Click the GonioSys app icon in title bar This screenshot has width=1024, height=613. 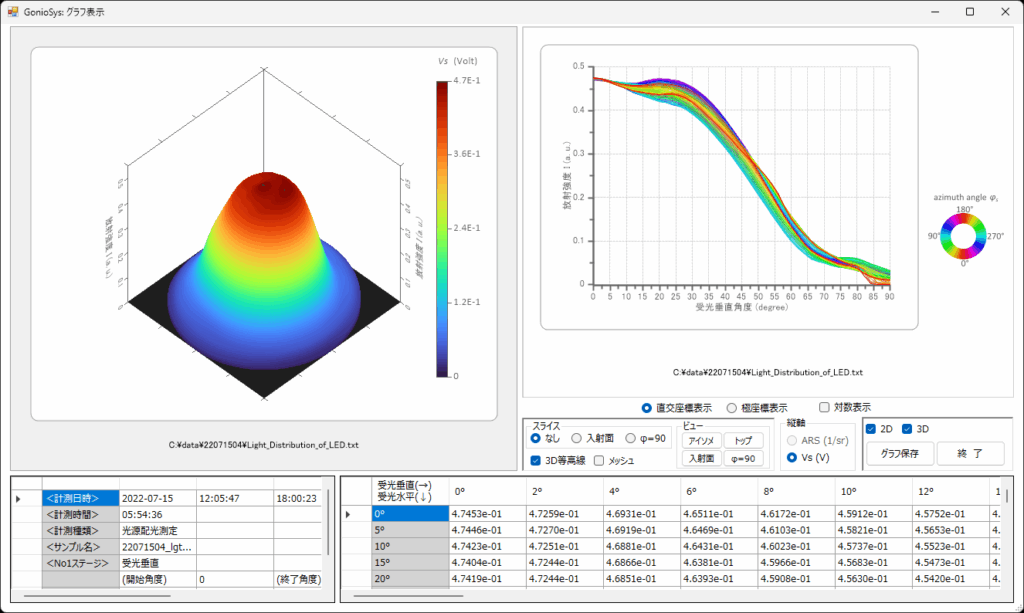pos(13,12)
